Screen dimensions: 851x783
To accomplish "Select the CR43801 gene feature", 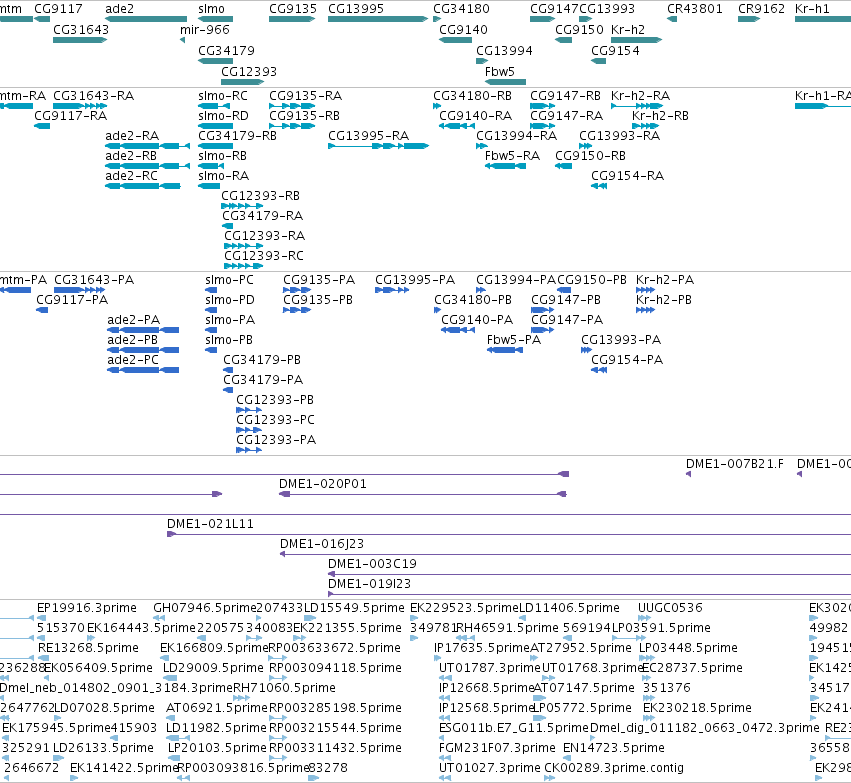I will tap(672, 19).
